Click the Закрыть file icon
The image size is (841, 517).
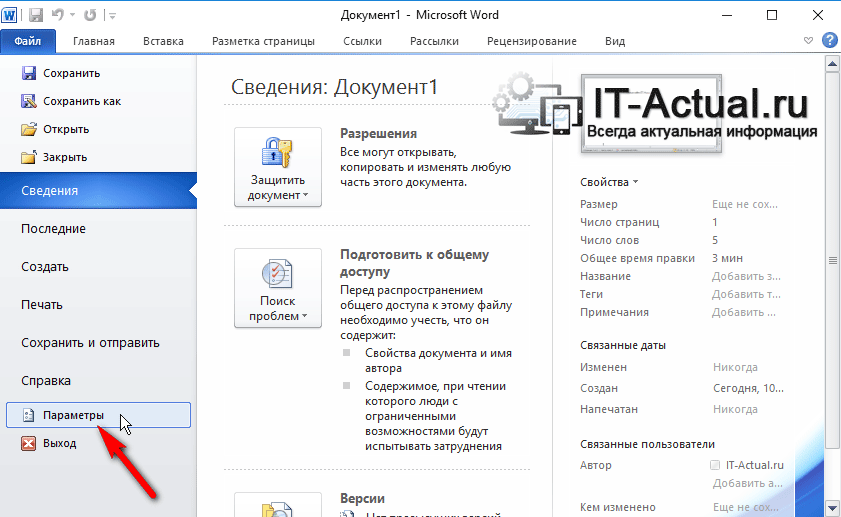(x=29, y=157)
